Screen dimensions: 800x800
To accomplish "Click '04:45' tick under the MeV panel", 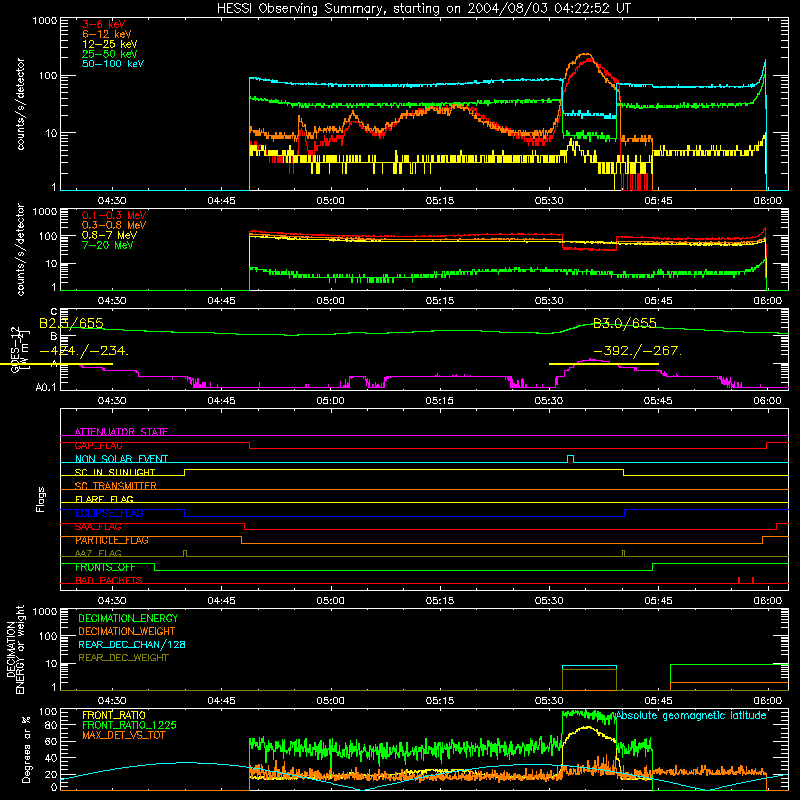I will click(221, 301).
